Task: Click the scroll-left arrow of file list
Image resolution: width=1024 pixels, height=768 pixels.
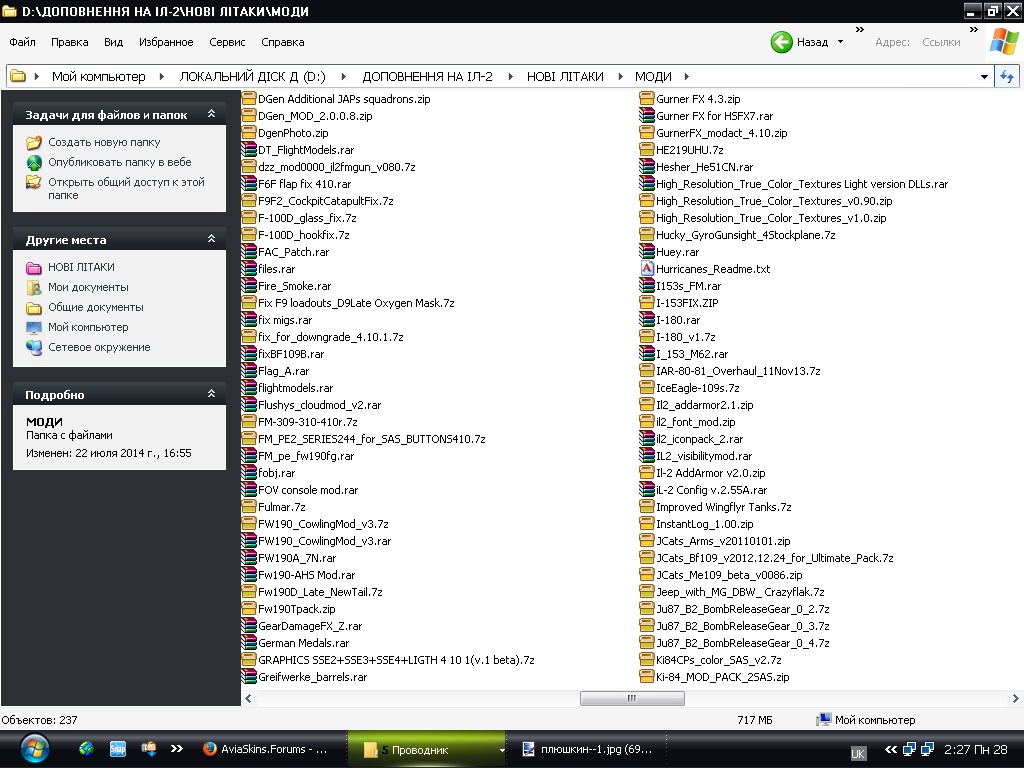Action: (x=248, y=698)
